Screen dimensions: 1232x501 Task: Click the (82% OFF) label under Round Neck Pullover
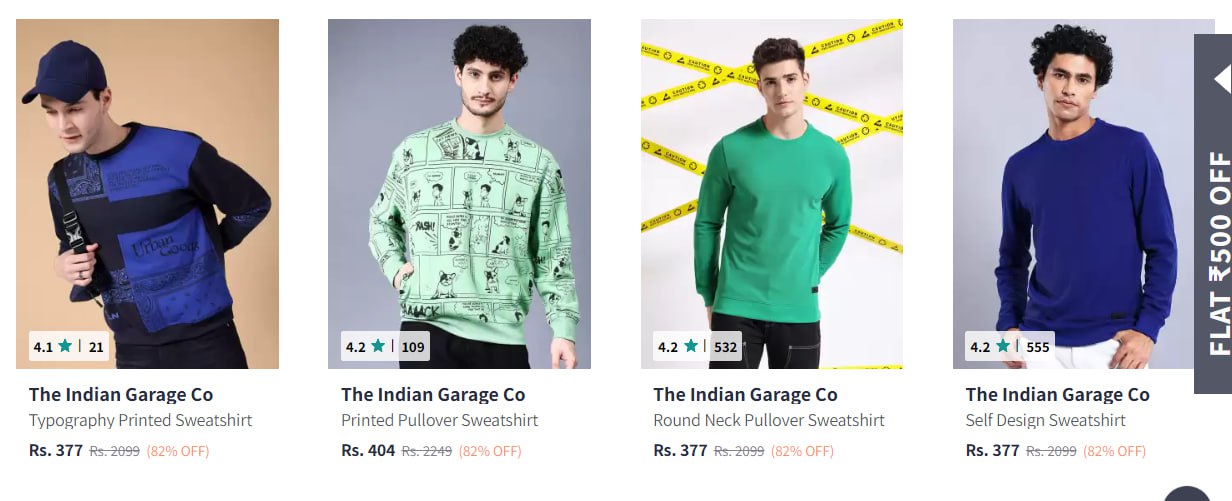[802, 451]
